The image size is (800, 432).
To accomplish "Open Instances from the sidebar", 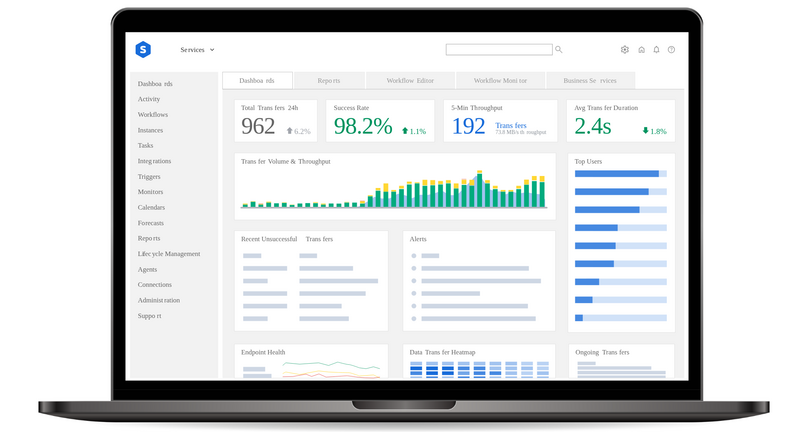I will [151, 130].
